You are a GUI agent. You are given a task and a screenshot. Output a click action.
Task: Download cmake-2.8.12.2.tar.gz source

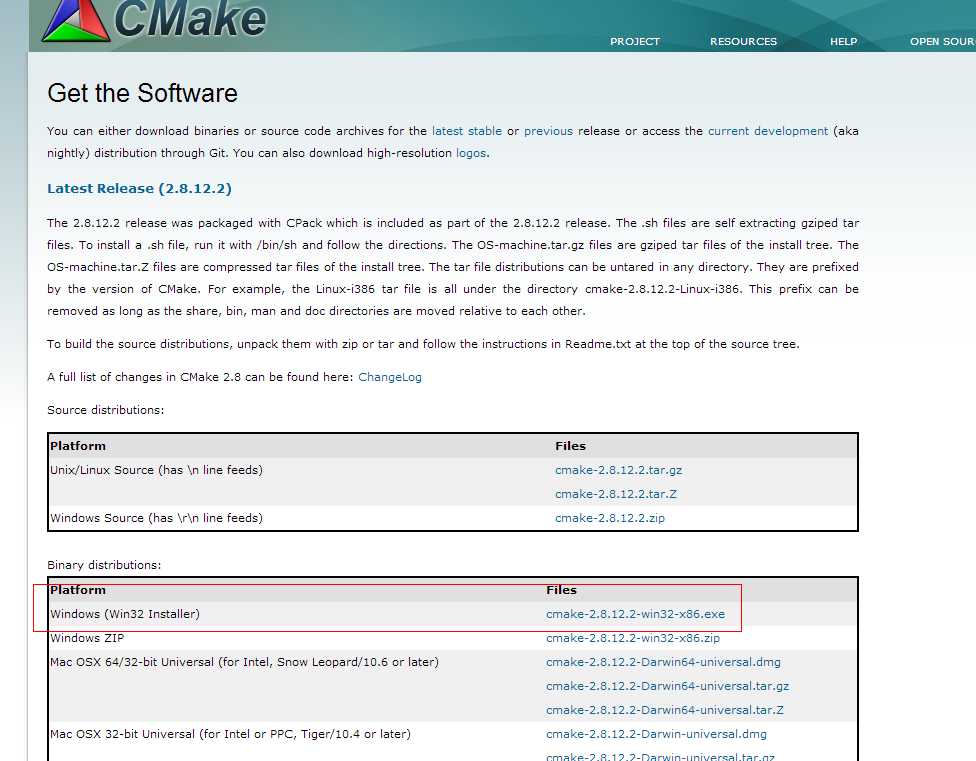click(618, 470)
